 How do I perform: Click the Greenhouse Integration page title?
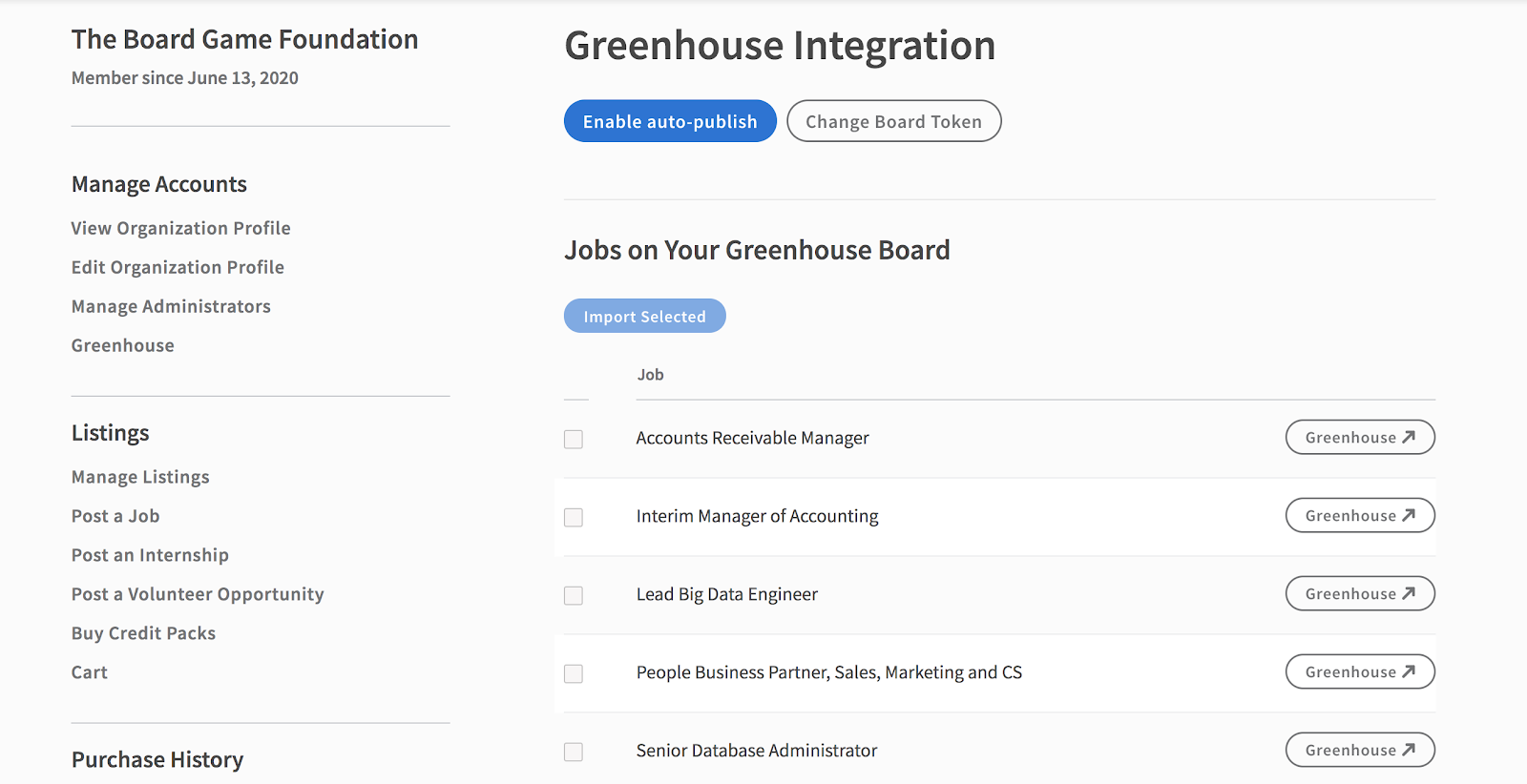pyautogui.click(x=780, y=46)
